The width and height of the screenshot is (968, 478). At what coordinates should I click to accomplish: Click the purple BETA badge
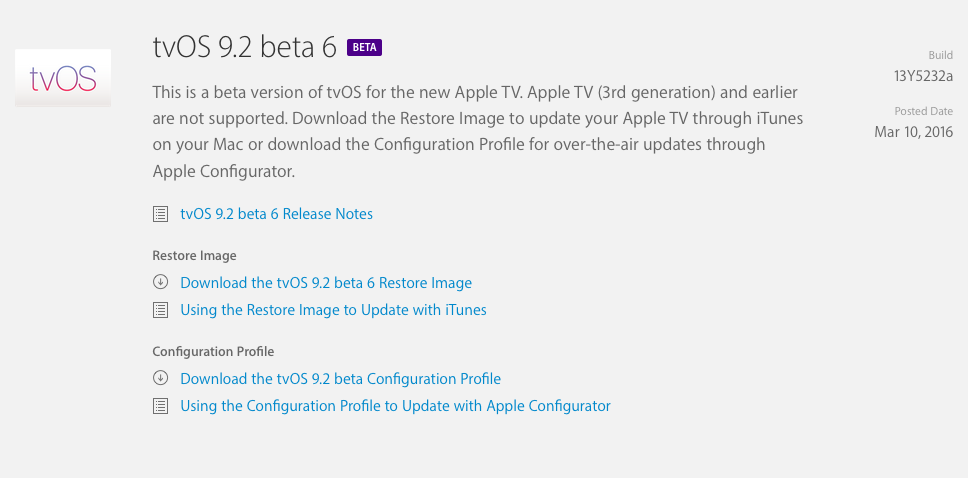coord(364,48)
